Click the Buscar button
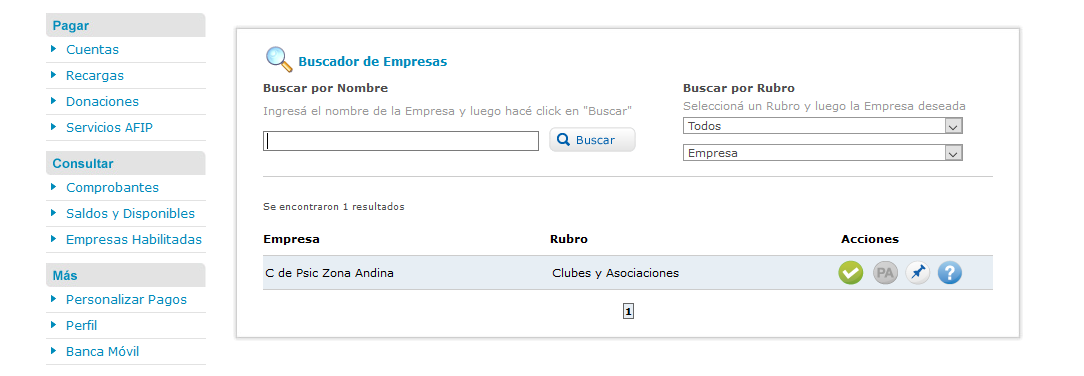Screen dimensions: 1084x376 (x=592, y=140)
